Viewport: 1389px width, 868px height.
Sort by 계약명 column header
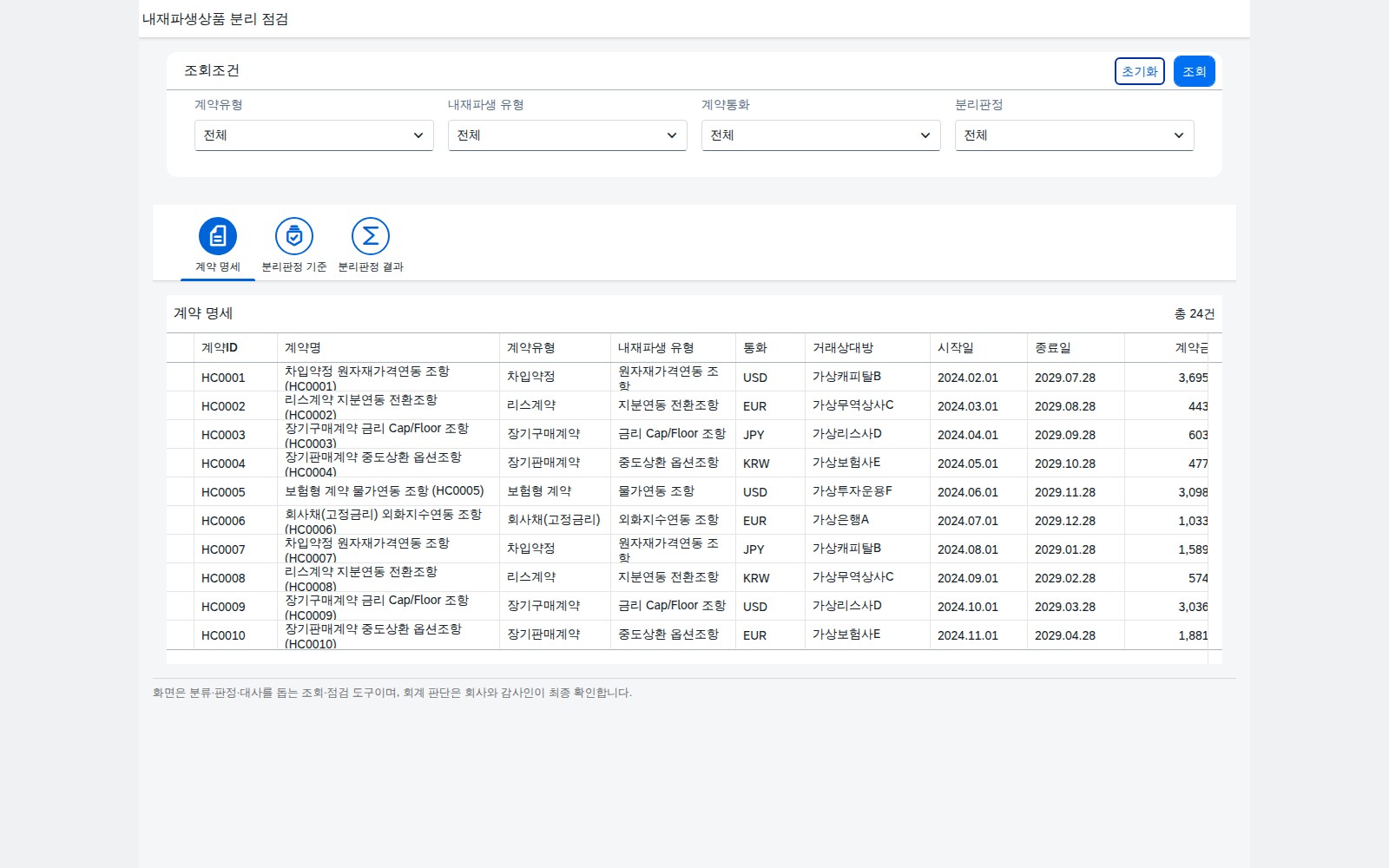click(388, 348)
